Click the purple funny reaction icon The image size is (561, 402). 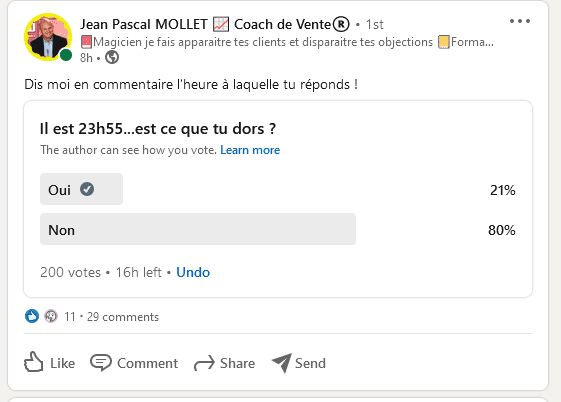coord(51,316)
